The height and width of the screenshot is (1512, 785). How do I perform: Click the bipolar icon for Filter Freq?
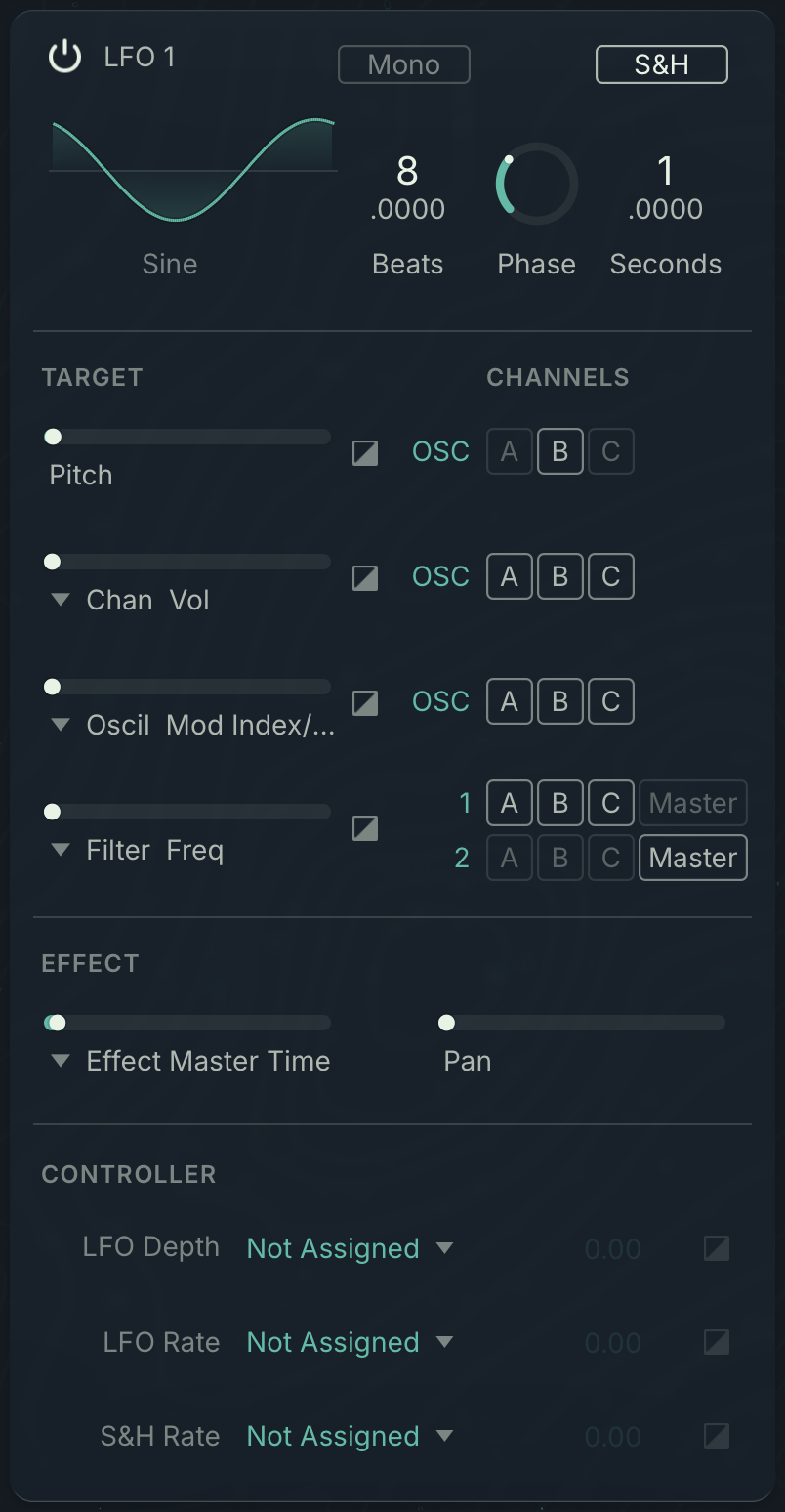click(x=364, y=828)
